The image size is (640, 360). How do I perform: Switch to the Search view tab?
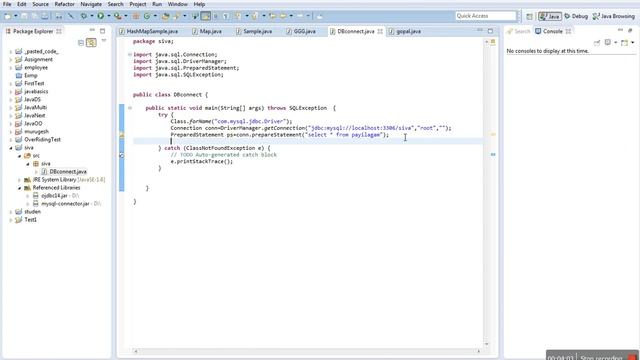click(x=518, y=31)
